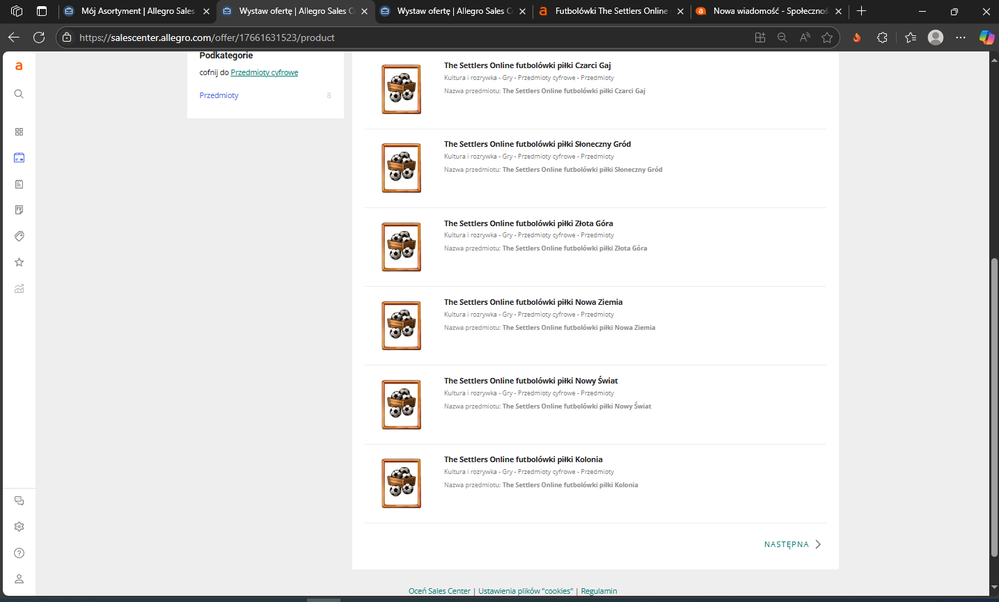Screen dimensions: 999x602
Task: Select the Przedmioty subcategory
Action: coord(219,96)
